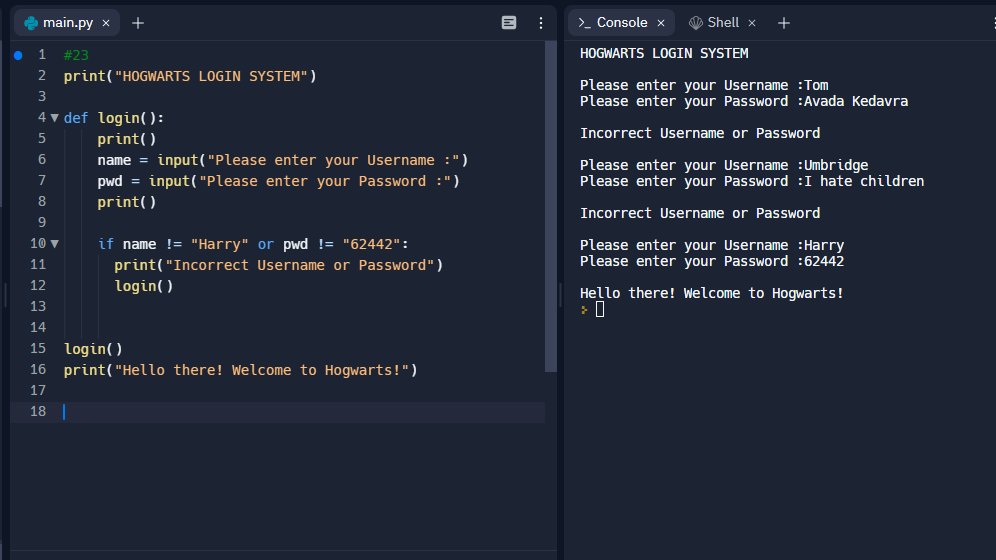Viewport: 996px width, 560px height.
Task: Click console line with Password :Avada Kedavra
Action: (x=744, y=102)
